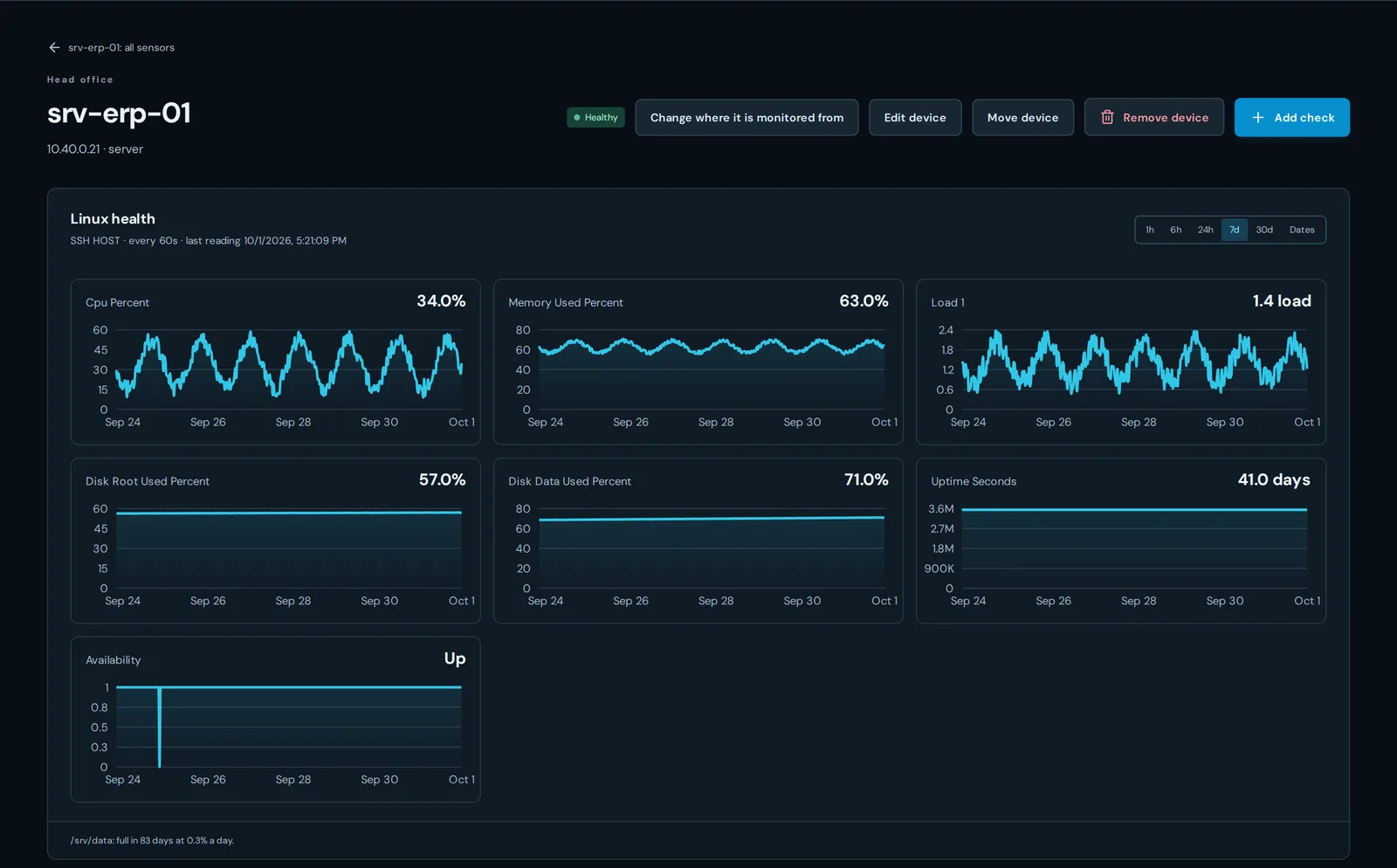Click the Healthy status badge
Image resolution: width=1397 pixels, height=868 pixels.
click(x=595, y=117)
